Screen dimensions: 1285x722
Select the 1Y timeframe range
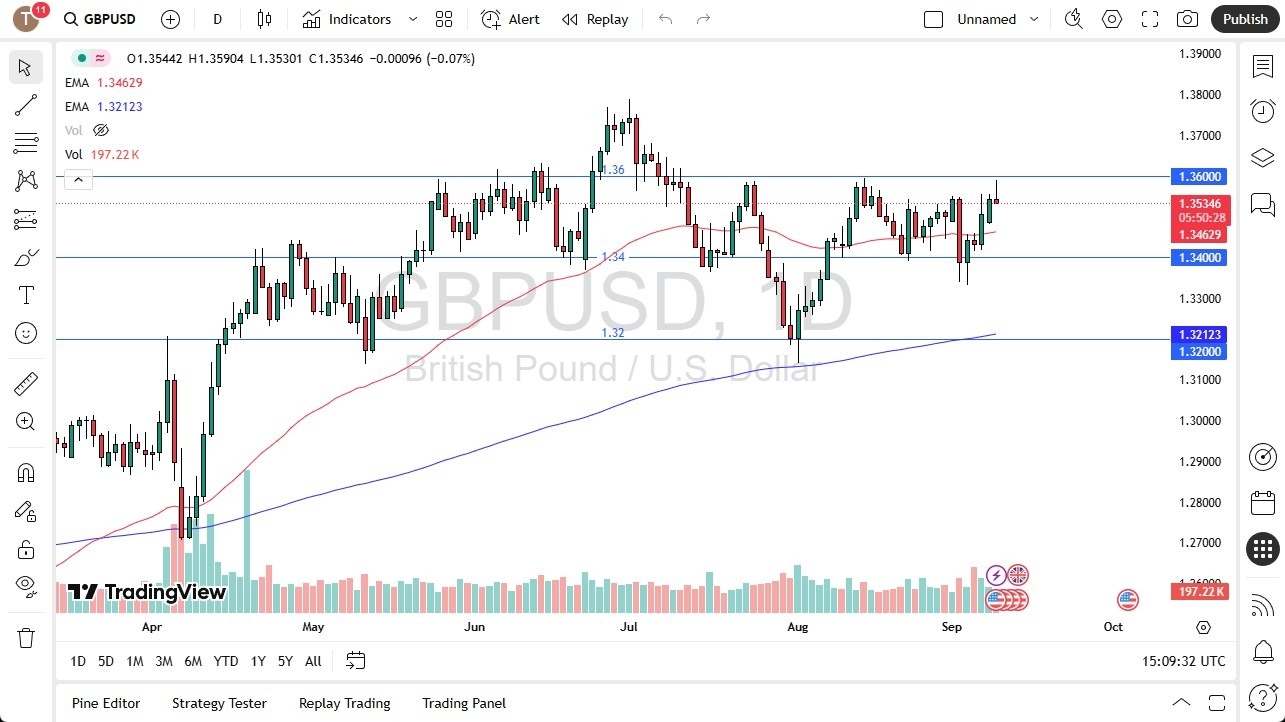pyautogui.click(x=257, y=661)
